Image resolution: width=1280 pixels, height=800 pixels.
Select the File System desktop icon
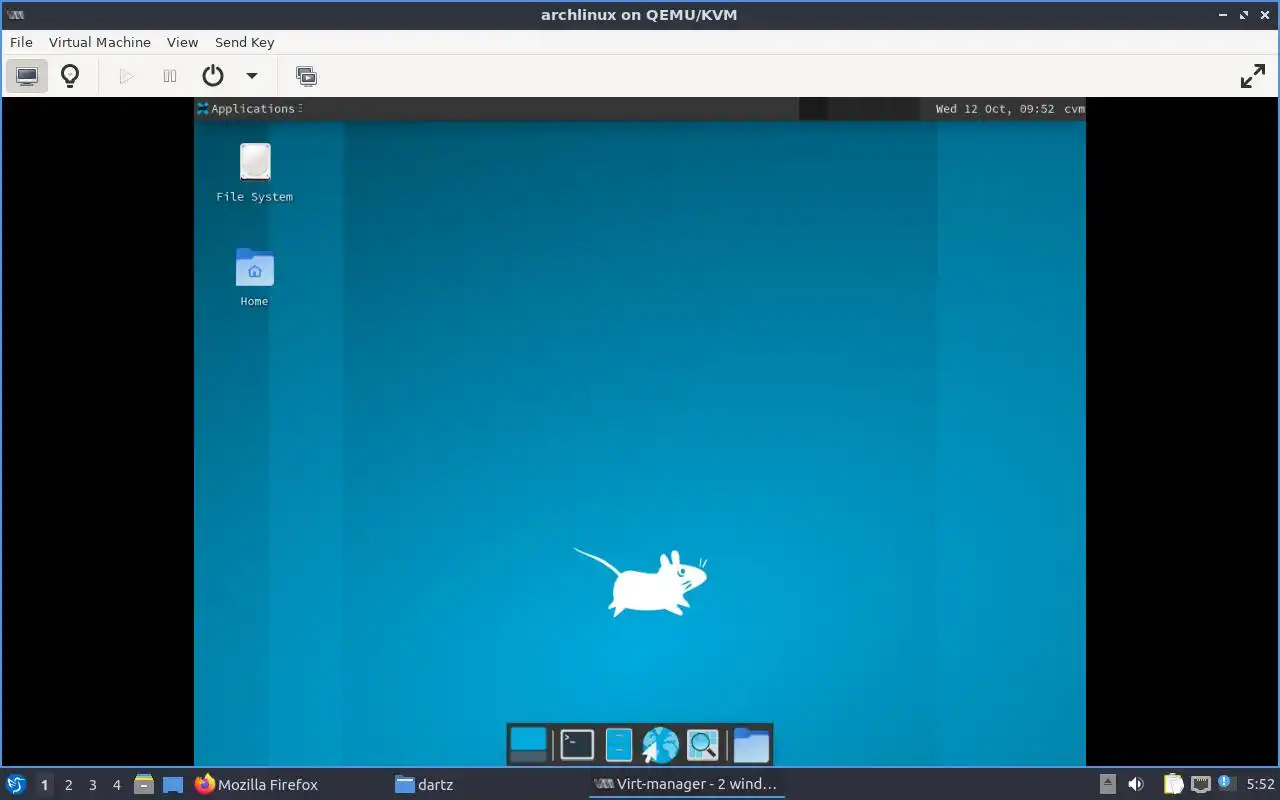(x=254, y=172)
